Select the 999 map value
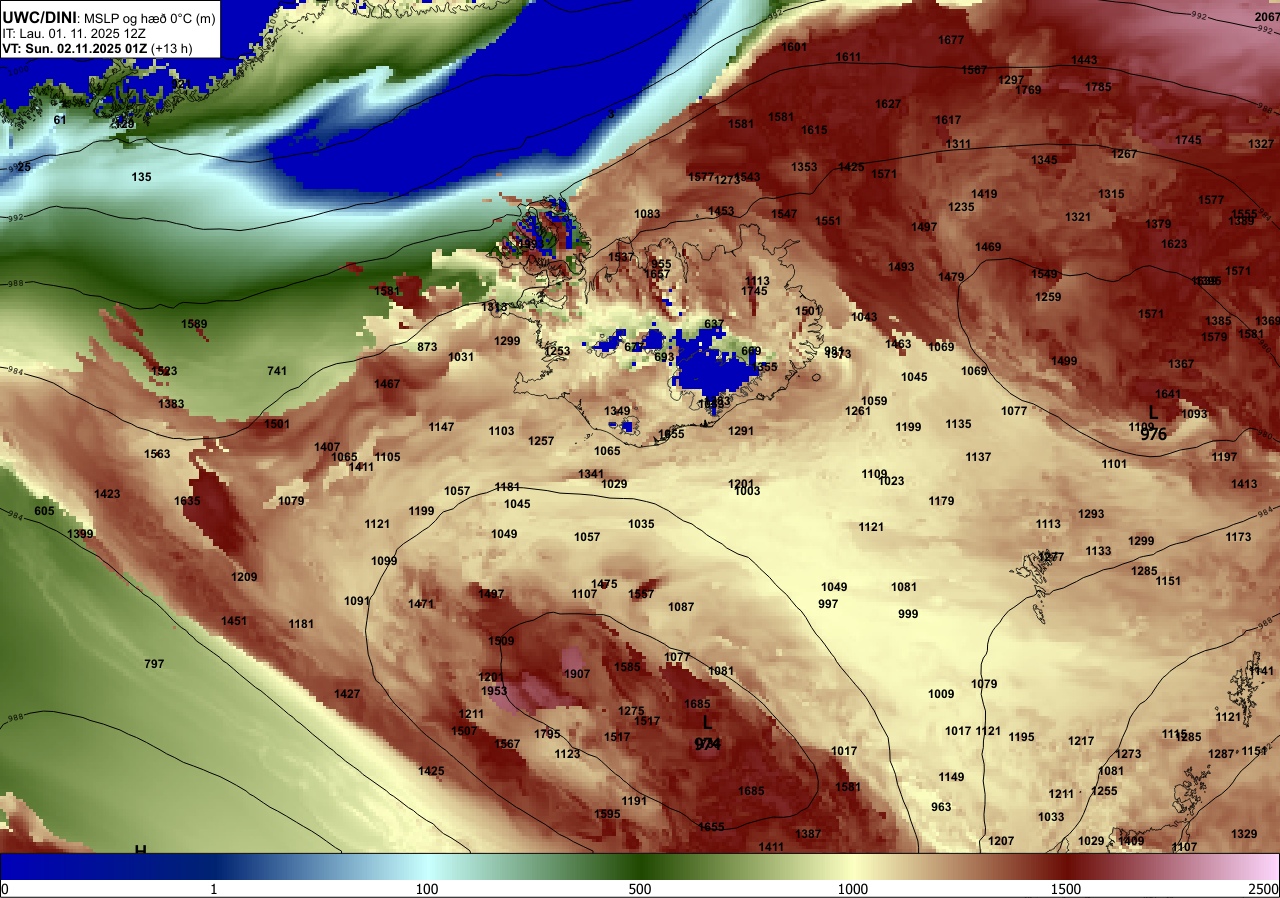The width and height of the screenshot is (1280, 898). (x=908, y=614)
